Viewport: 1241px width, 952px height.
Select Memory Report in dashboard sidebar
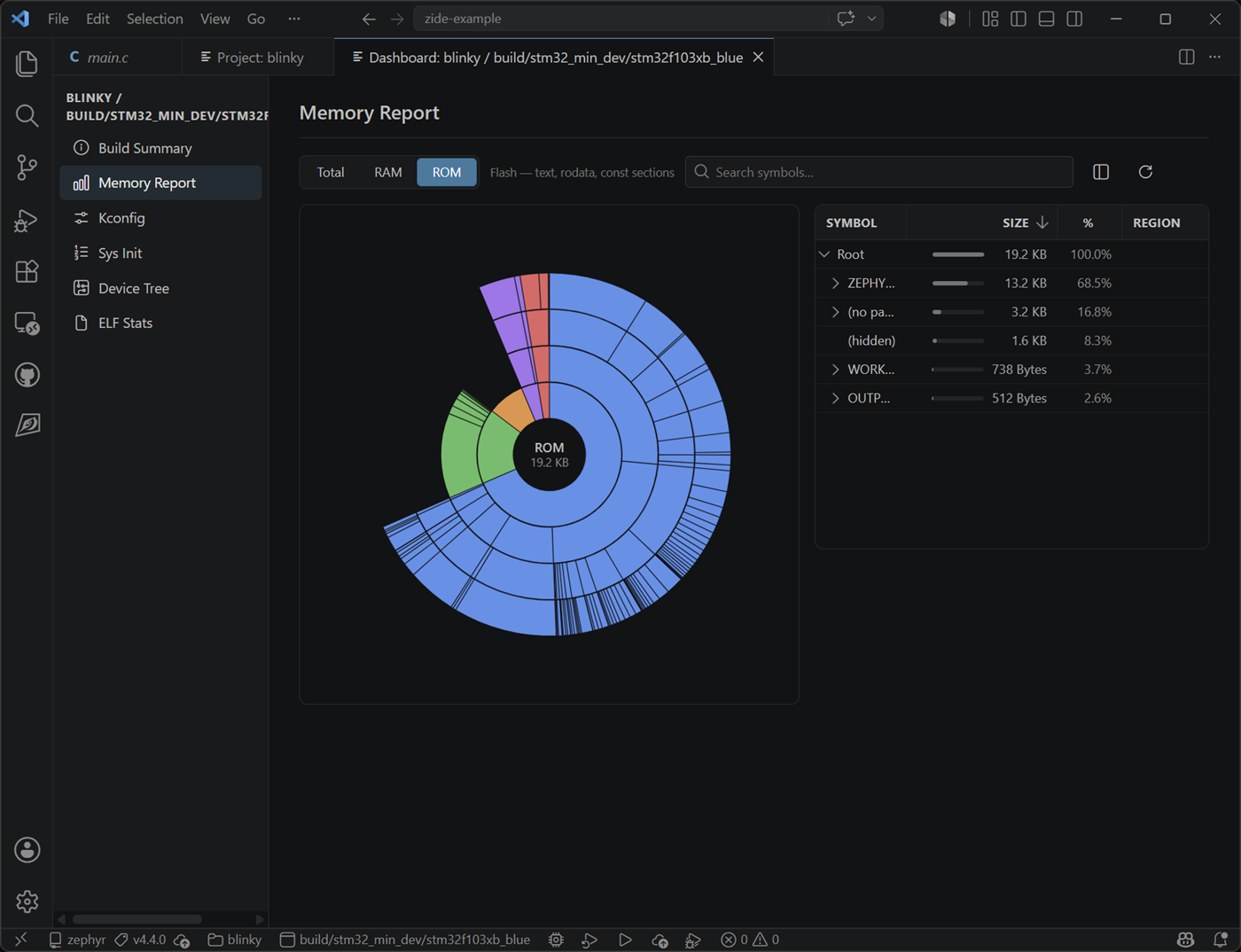point(160,183)
